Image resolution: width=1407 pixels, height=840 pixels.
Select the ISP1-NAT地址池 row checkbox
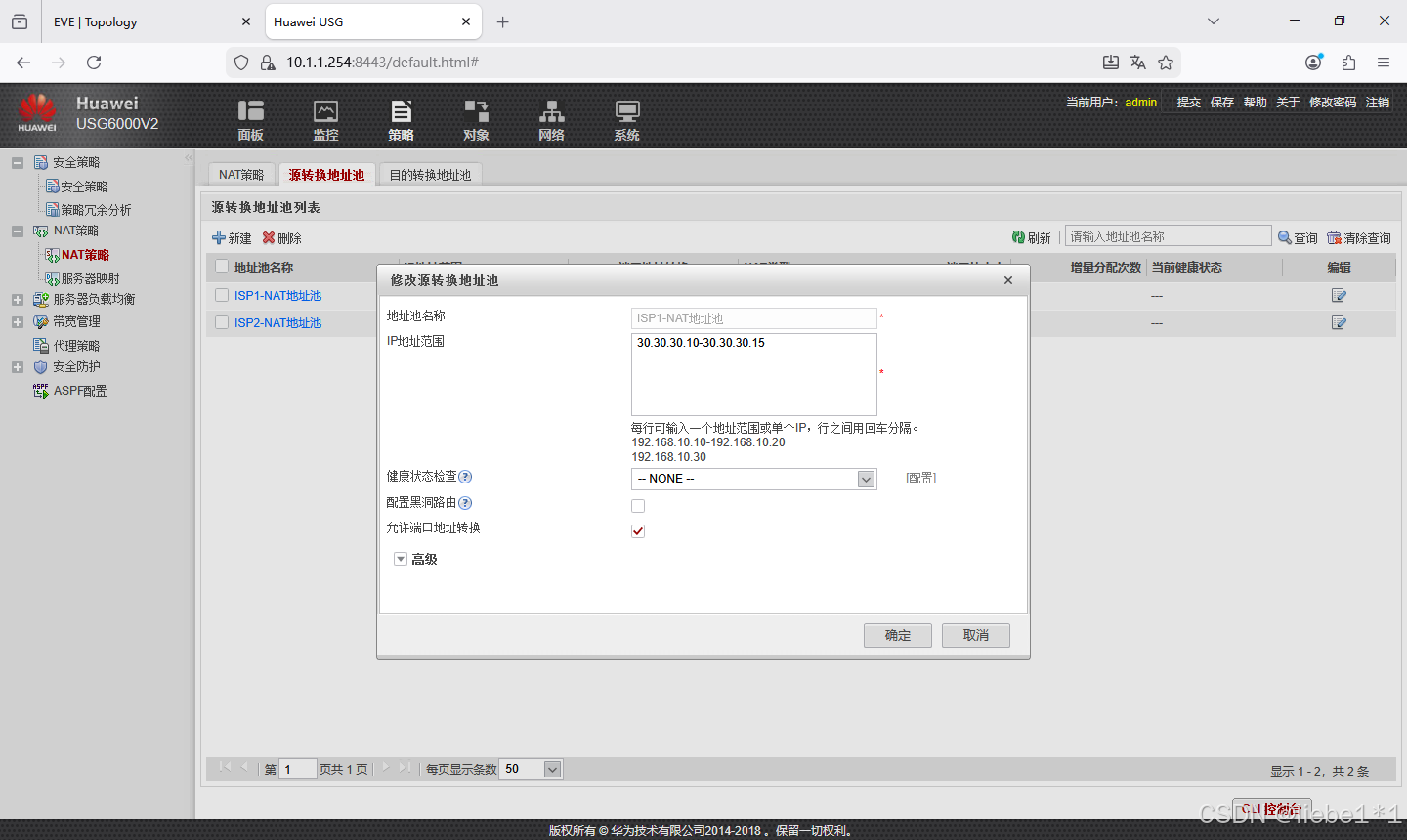[x=222, y=295]
